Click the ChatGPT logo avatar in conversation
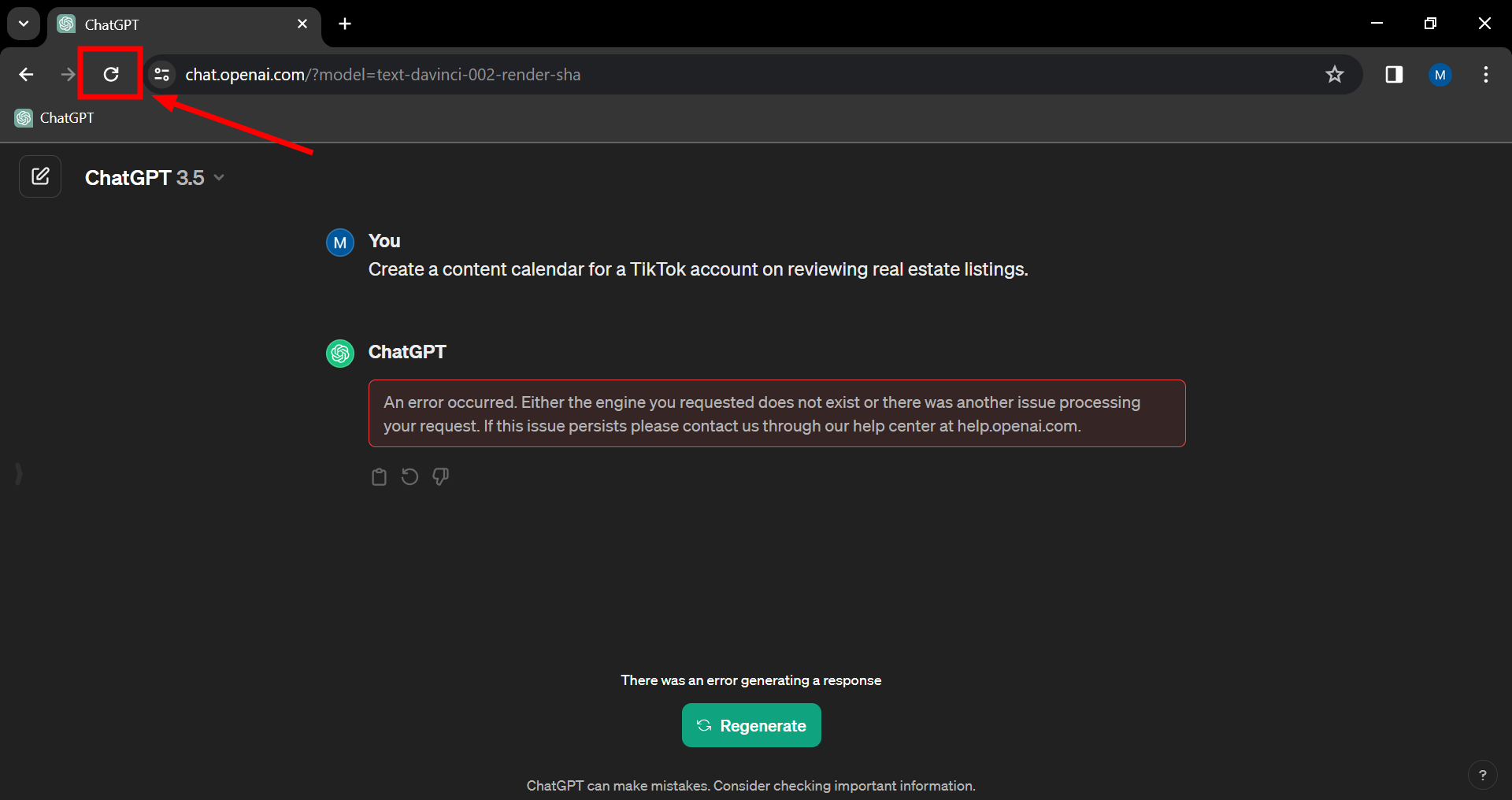The image size is (1512, 800). 340,354
